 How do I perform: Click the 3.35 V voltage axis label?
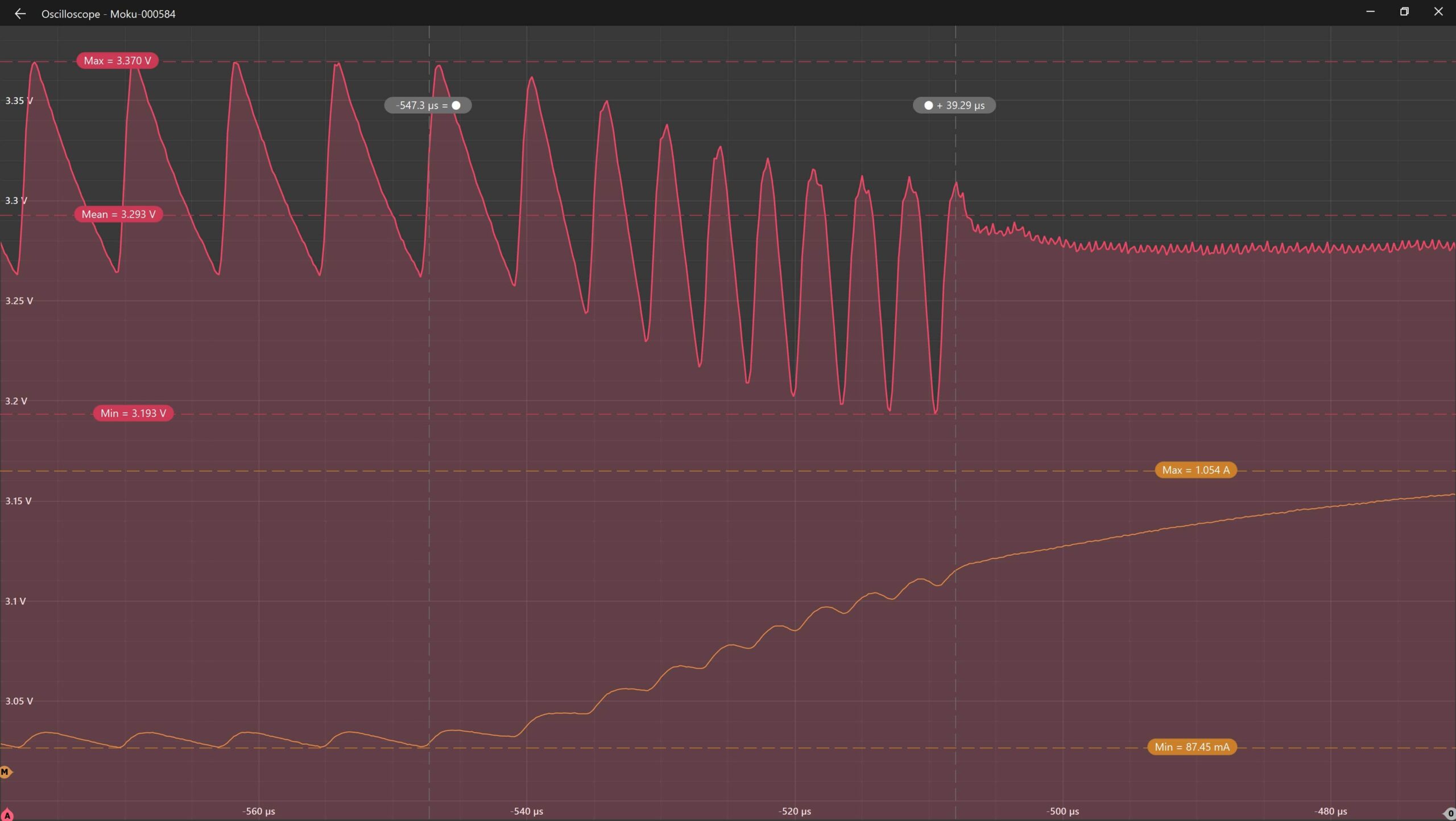19,101
